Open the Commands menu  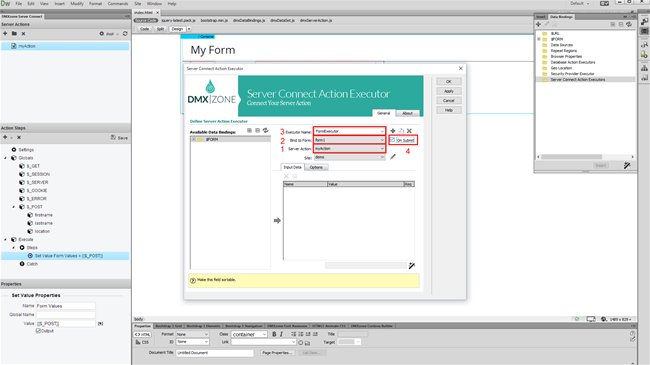(118, 3)
